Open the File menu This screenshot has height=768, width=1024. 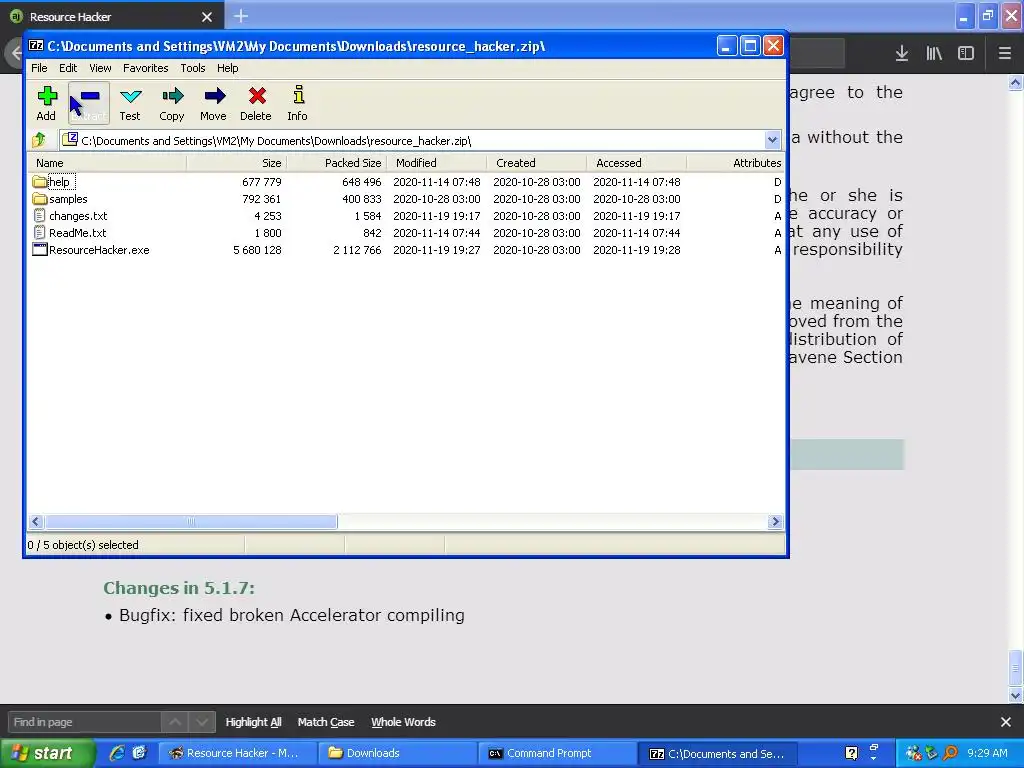coord(39,68)
